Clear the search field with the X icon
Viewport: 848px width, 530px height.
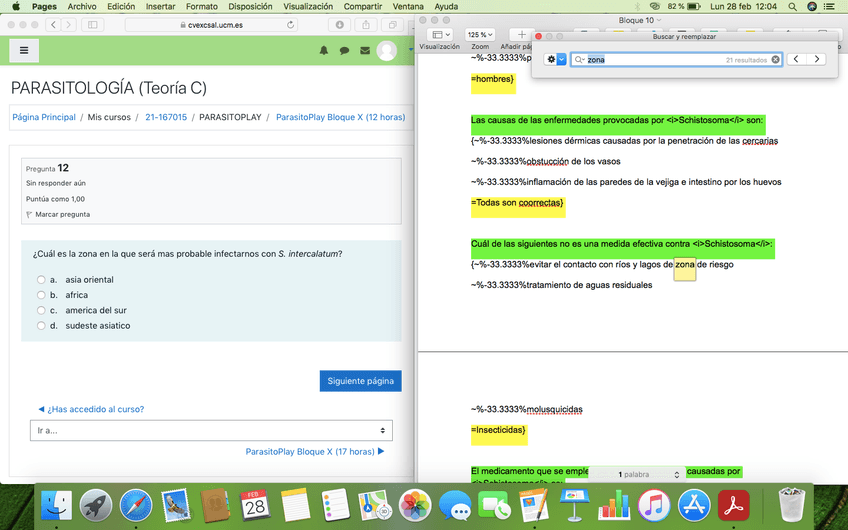pos(775,60)
